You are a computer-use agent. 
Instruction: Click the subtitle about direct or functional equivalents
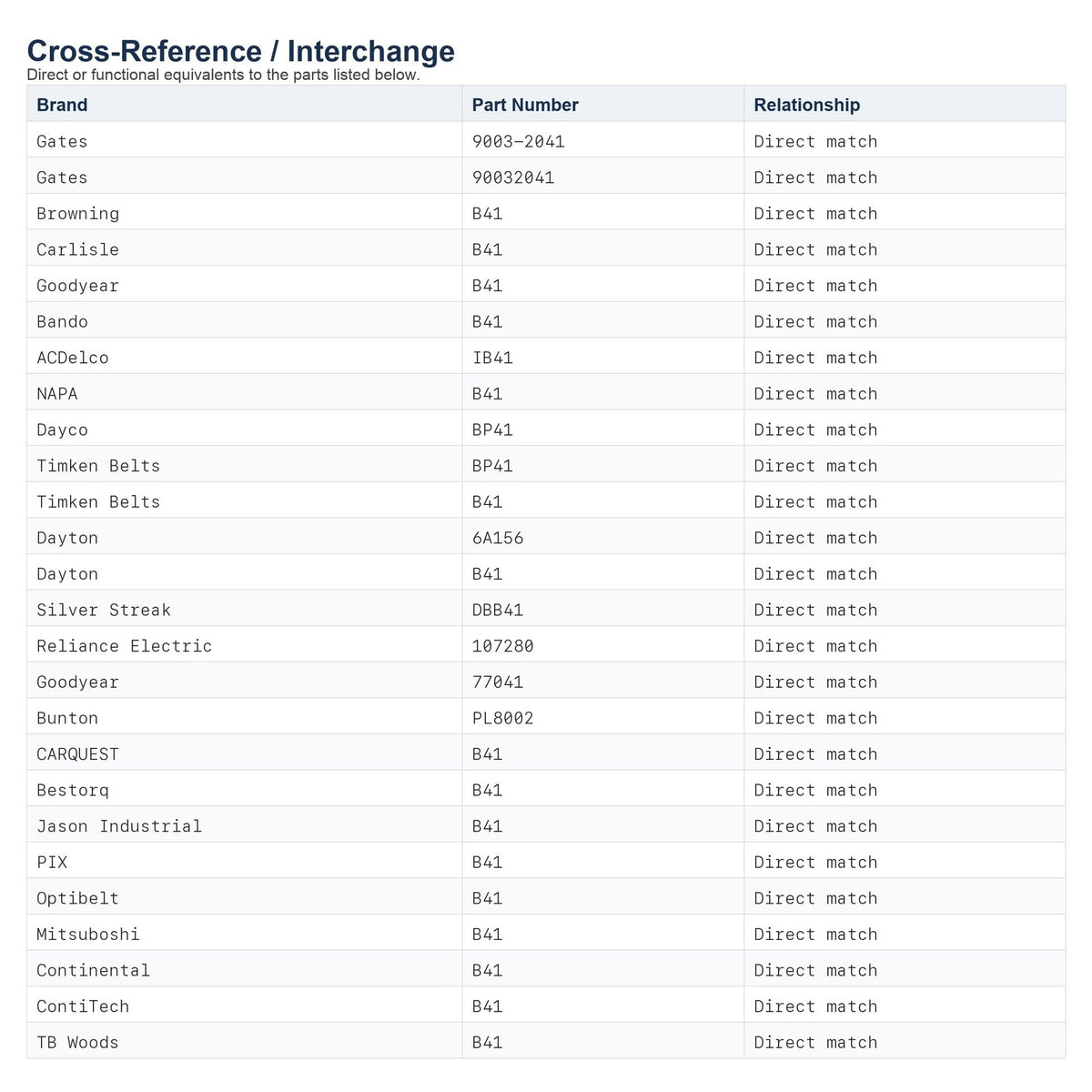click(x=224, y=75)
